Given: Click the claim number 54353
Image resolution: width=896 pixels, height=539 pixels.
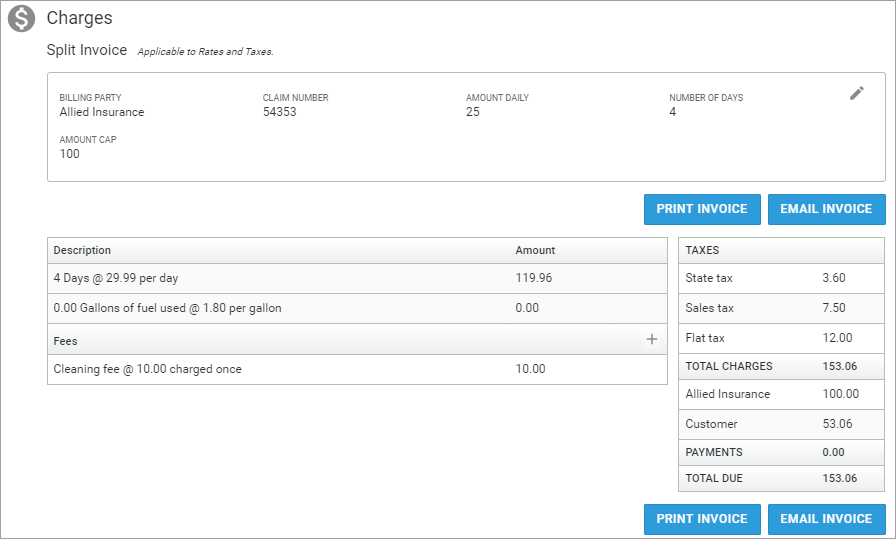Looking at the screenshot, I should coord(280,112).
